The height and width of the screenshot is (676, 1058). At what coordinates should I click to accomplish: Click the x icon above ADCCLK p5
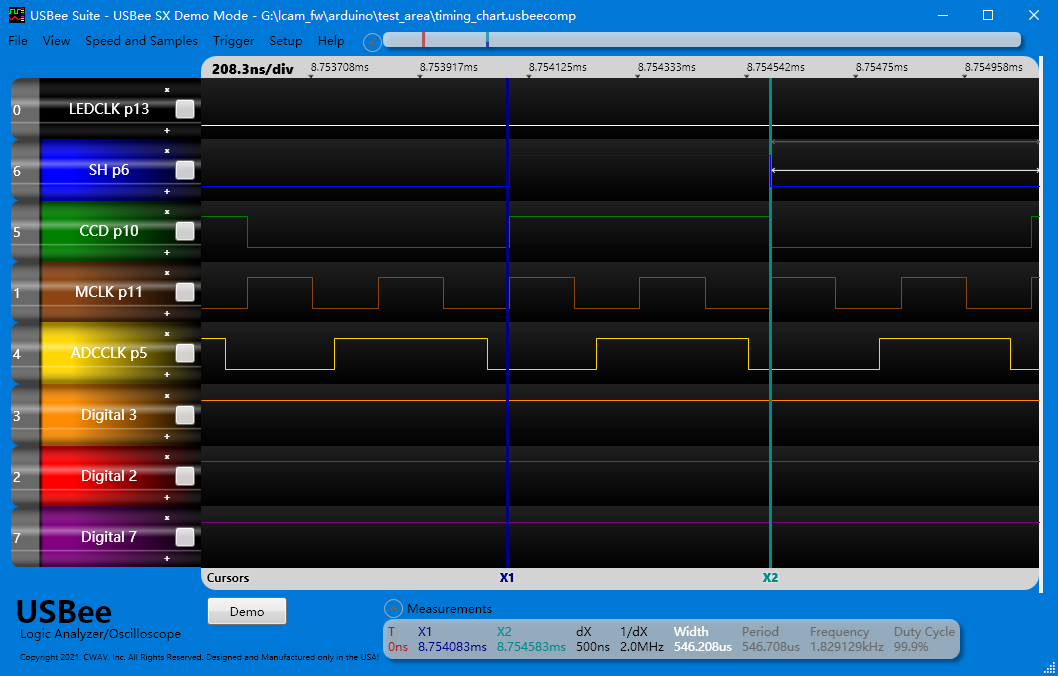(x=167, y=334)
